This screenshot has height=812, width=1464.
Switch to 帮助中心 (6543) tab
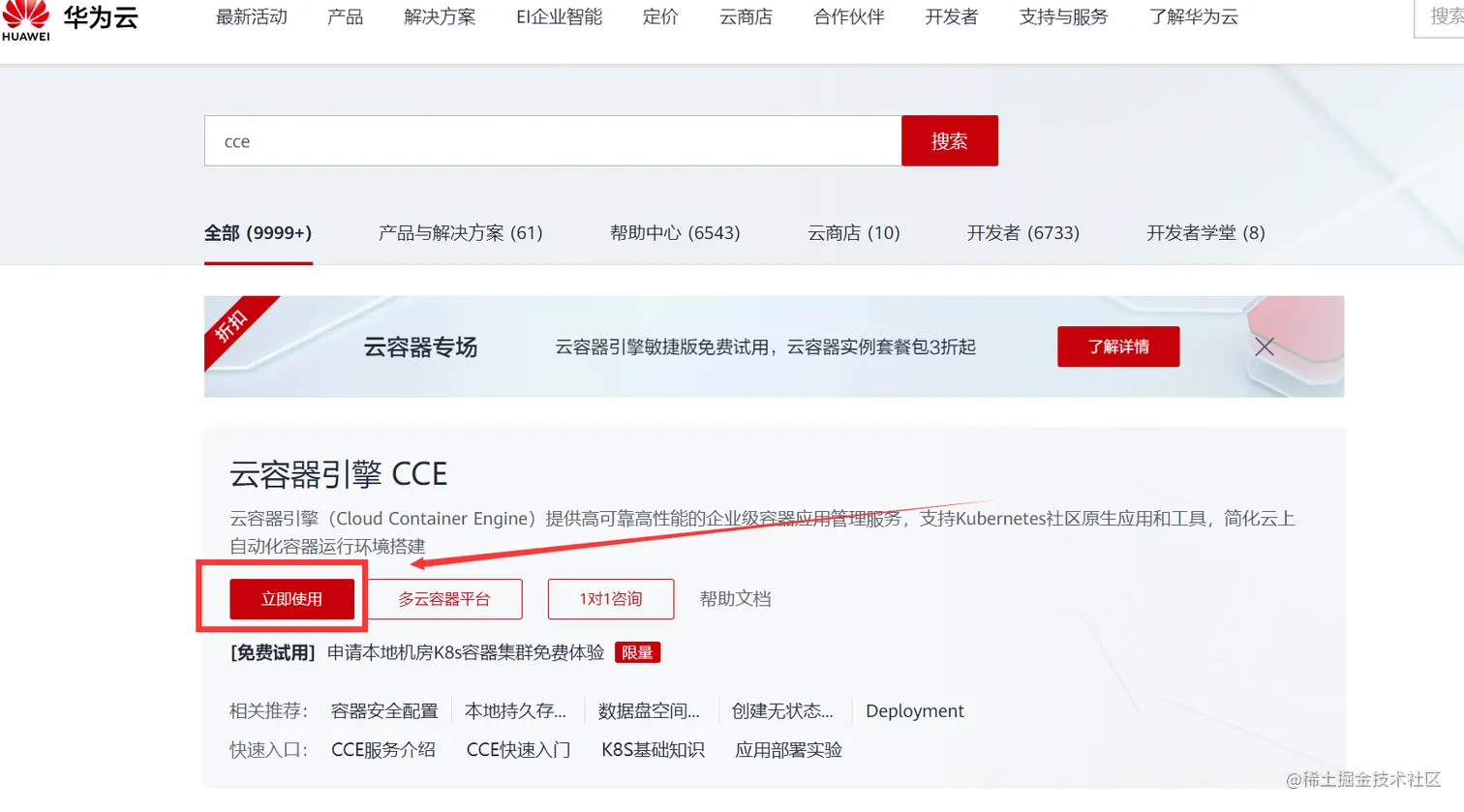(x=675, y=233)
